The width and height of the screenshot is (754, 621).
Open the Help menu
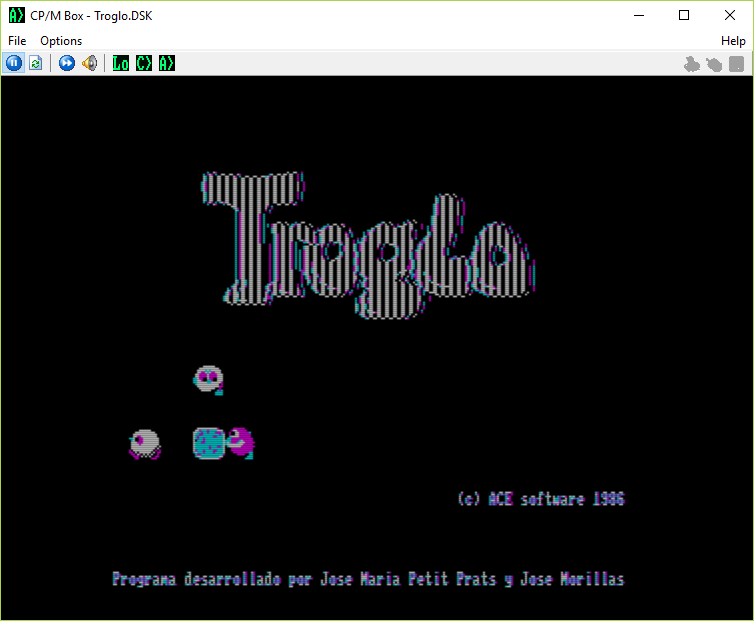click(x=733, y=41)
